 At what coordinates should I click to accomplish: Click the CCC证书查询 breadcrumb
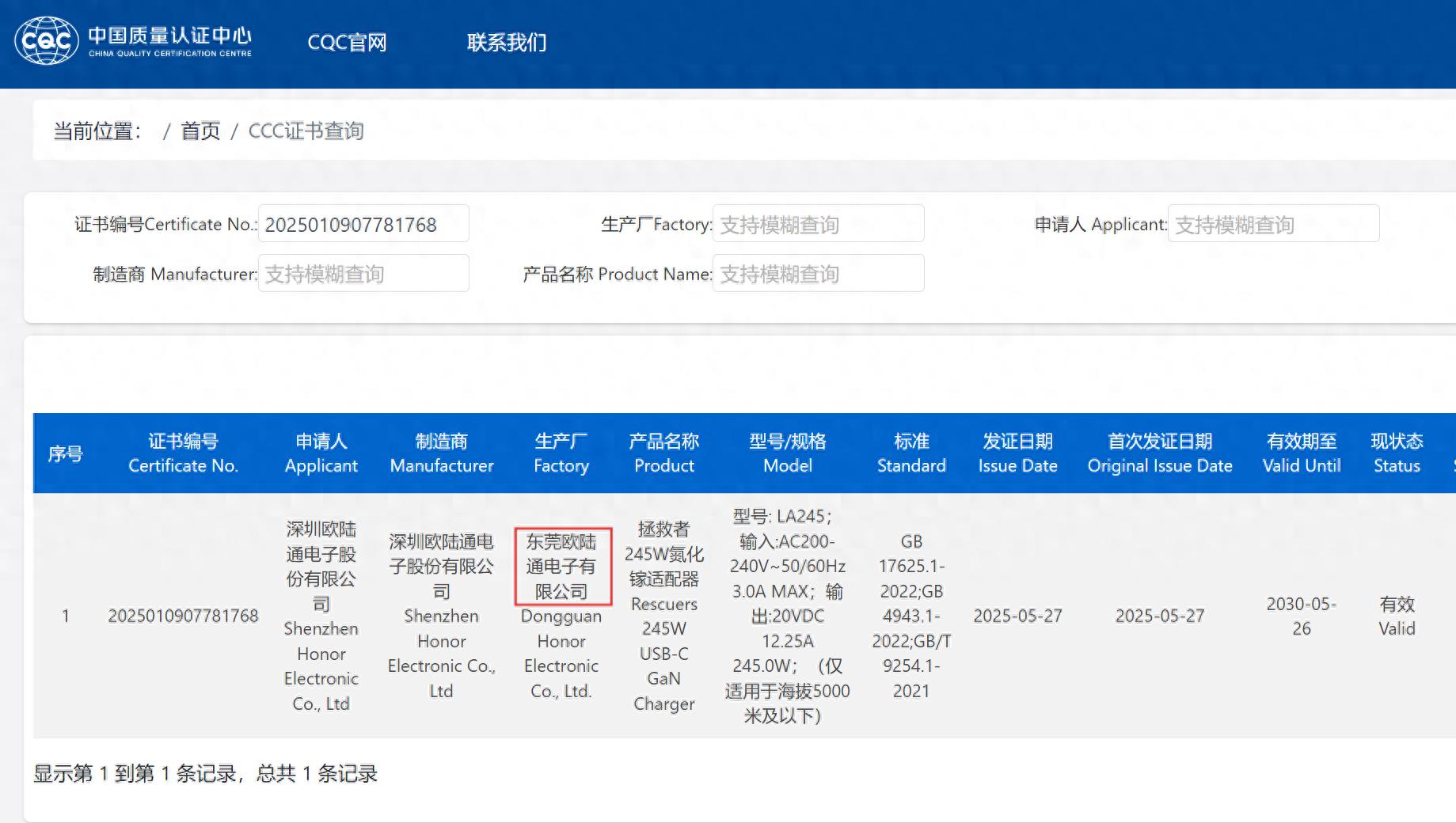(306, 131)
